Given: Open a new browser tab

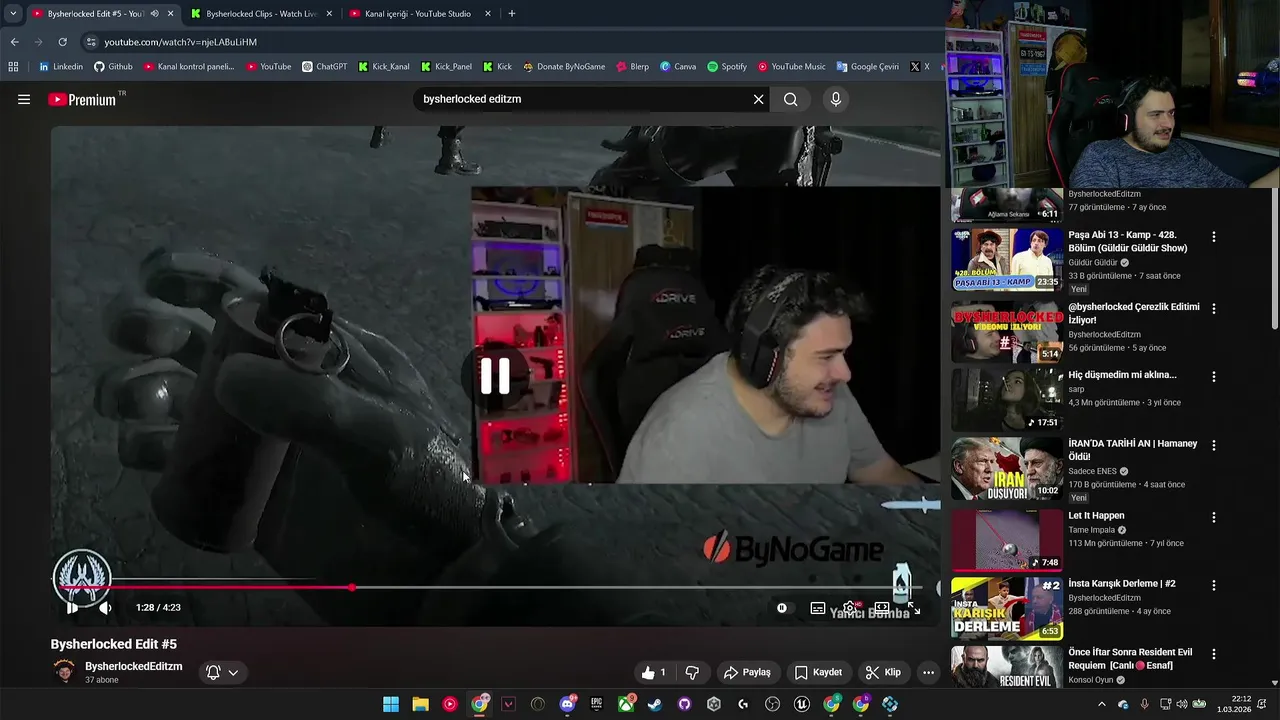Looking at the screenshot, I should pos(512,14).
